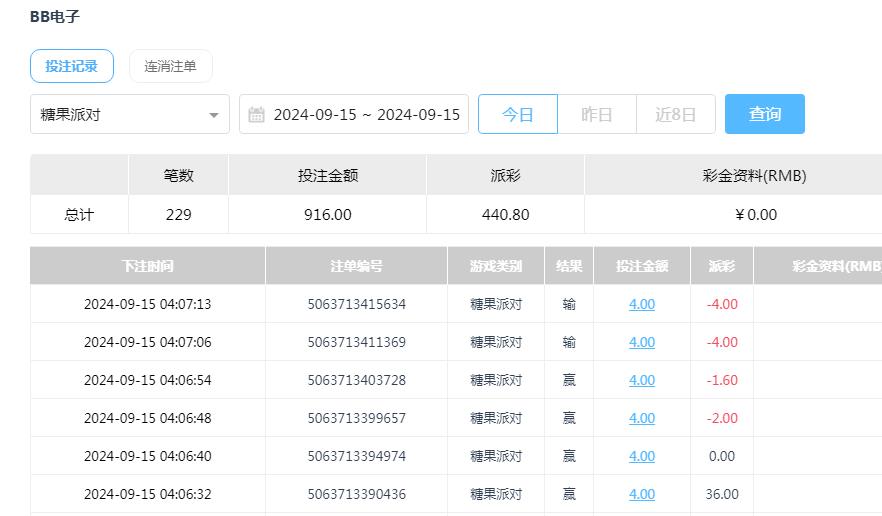Select the 今日 date filter
882x516 pixels.
[517, 114]
